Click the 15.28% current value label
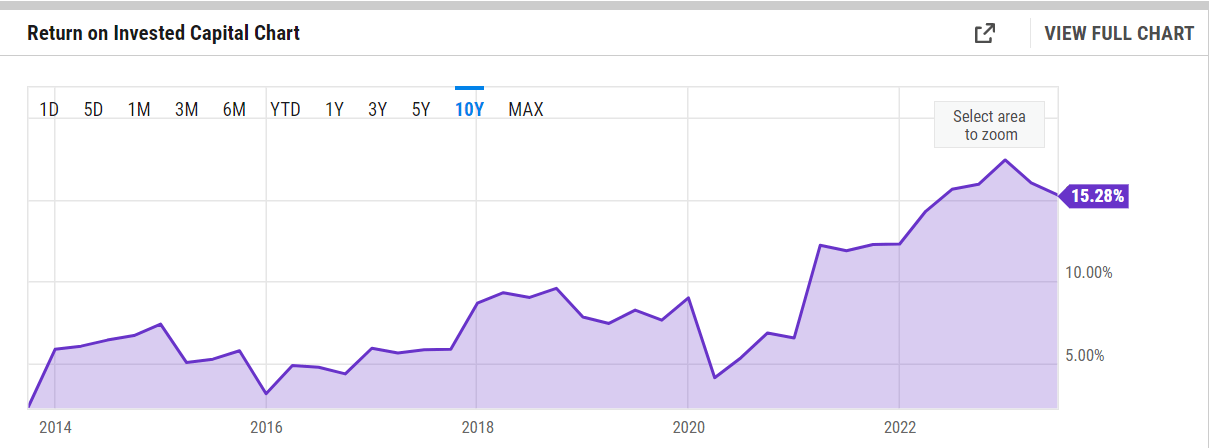The image size is (1210, 448). point(1097,196)
